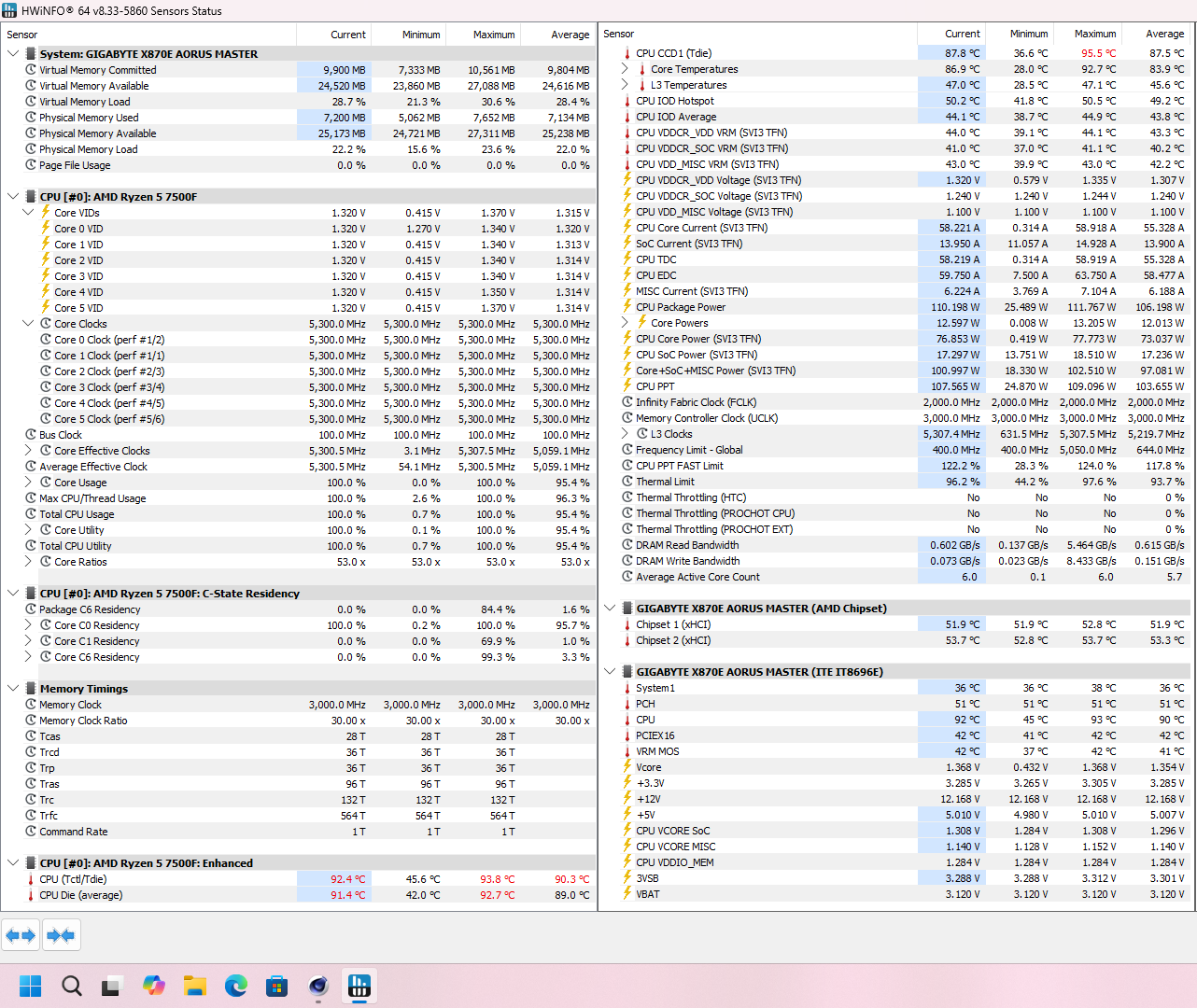Click the lightning icon beside CPU TDC

[x=627, y=259]
